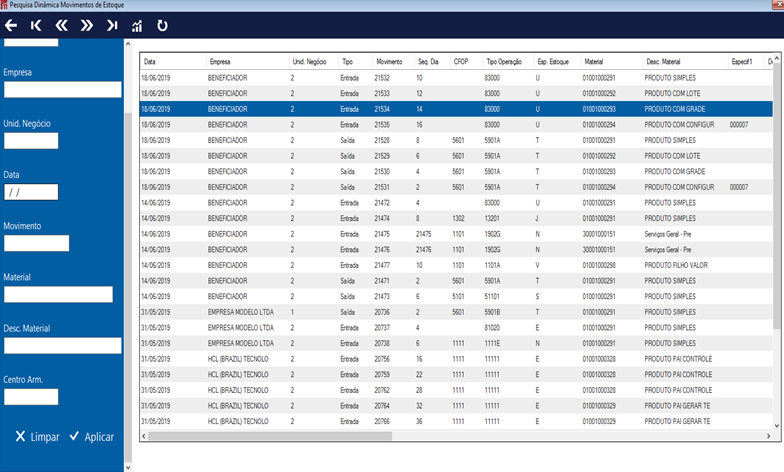Click the back arrow icon in toolbar
Image resolution: width=784 pixels, height=472 pixels.
click(x=11, y=26)
